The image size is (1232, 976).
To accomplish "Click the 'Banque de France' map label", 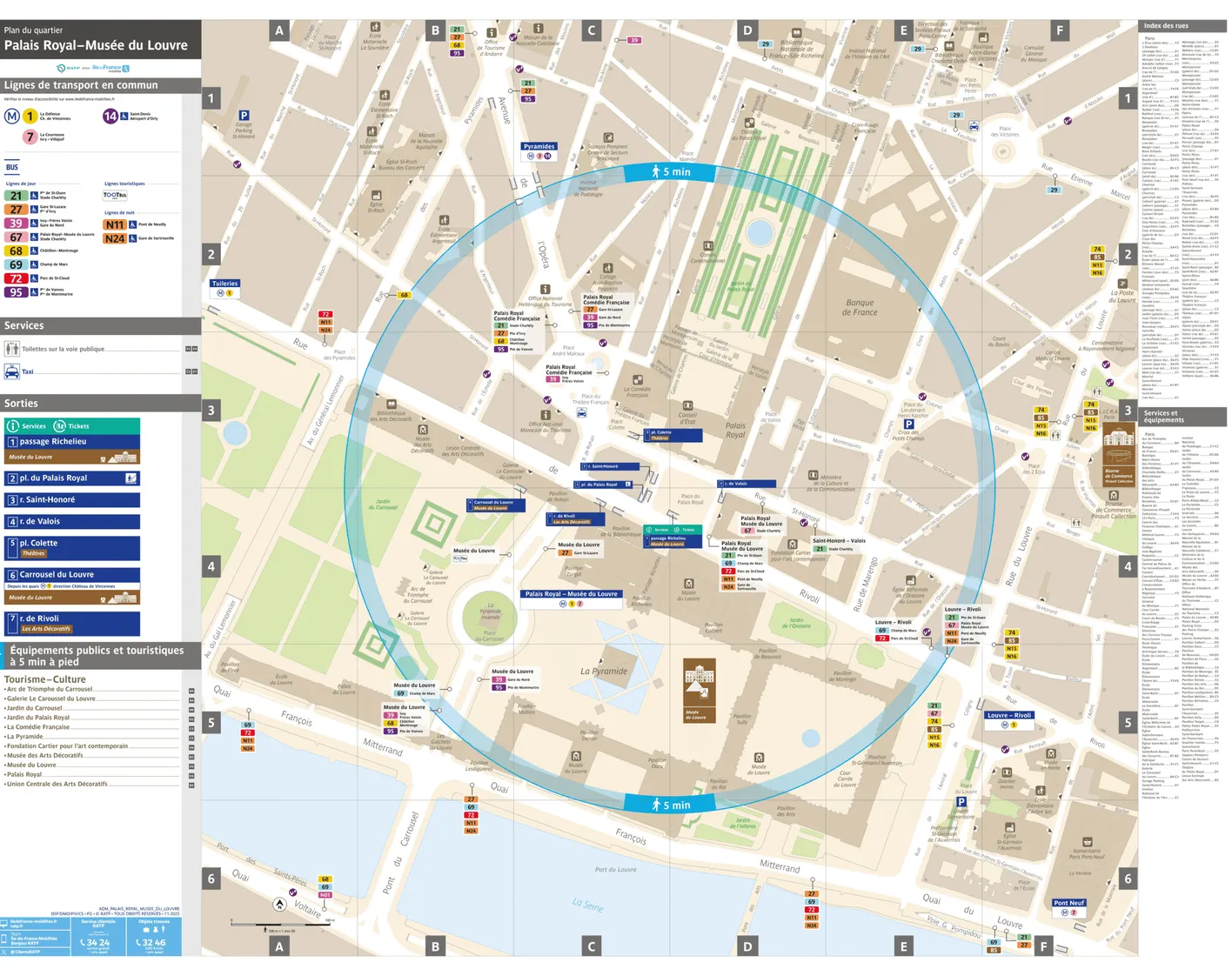I will click(860, 308).
